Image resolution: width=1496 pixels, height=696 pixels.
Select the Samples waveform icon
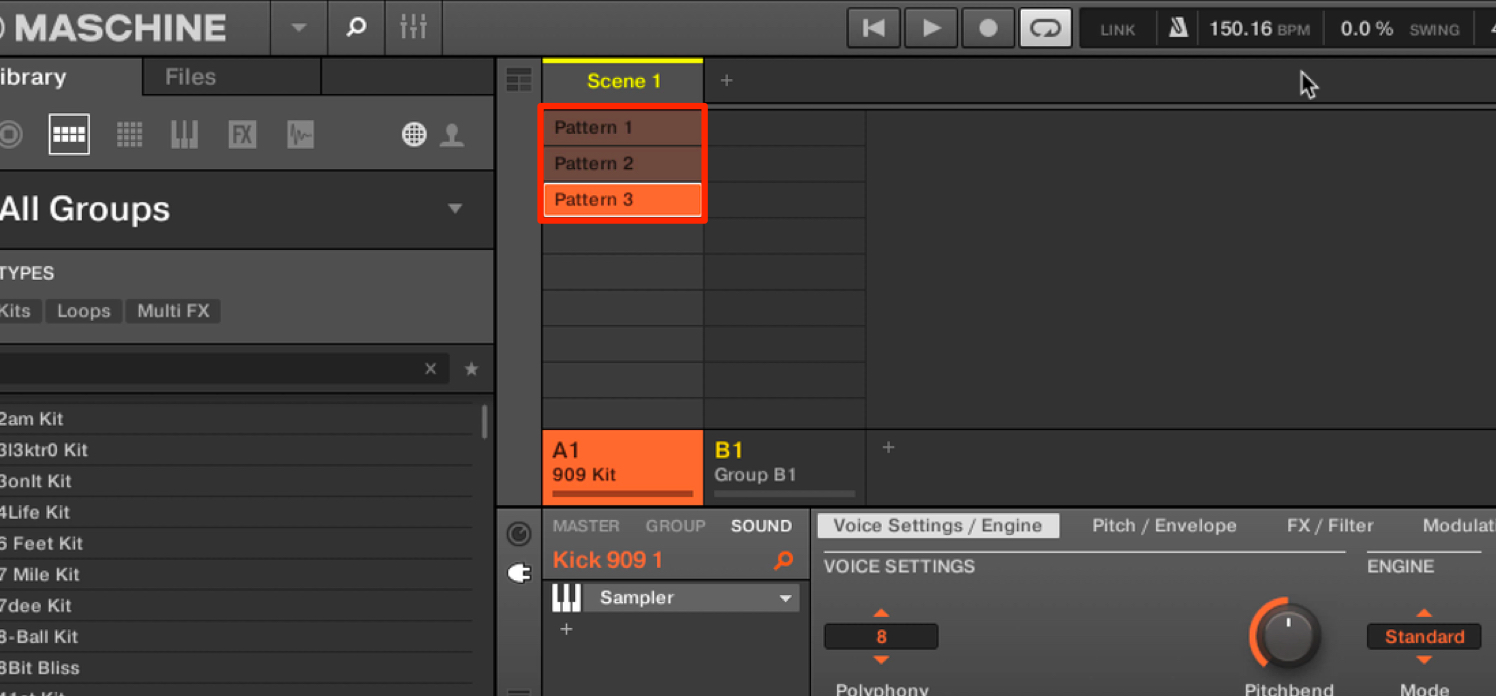pyautogui.click(x=300, y=134)
